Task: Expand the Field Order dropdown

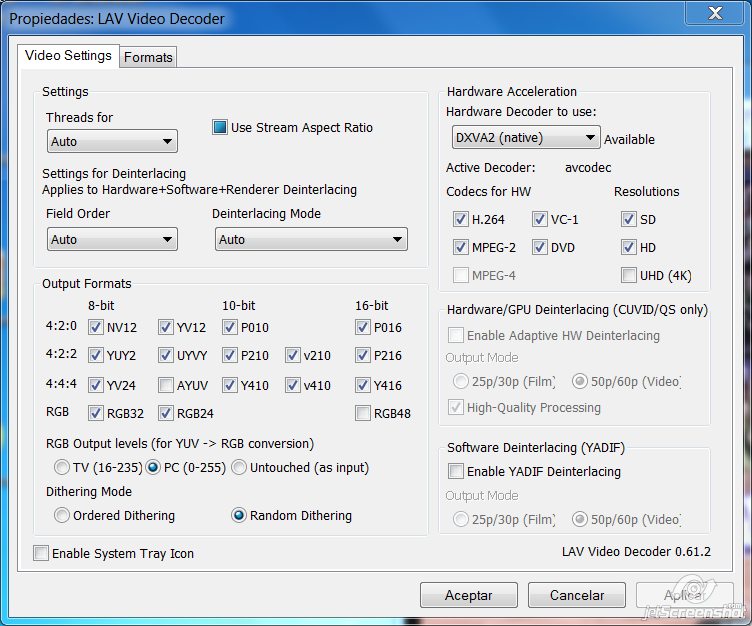Action: click(x=112, y=240)
